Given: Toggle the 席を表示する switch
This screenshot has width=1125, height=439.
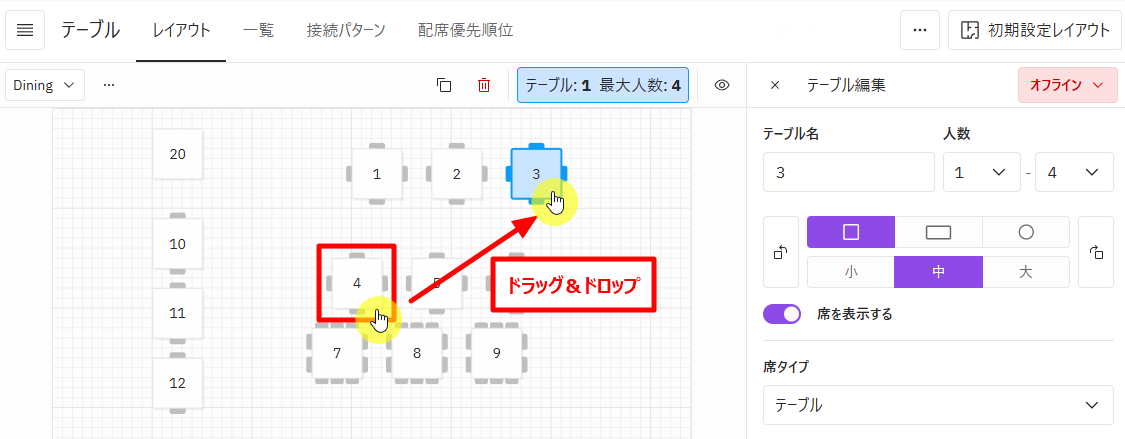Looking at the screenshot, I should (x=782, y=314).
